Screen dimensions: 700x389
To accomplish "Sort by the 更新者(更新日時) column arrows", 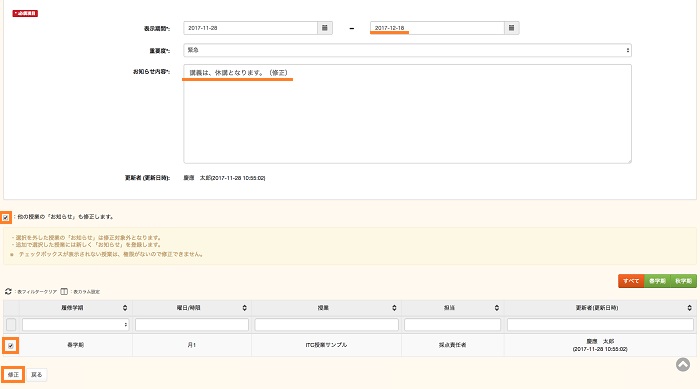I will click(x=689, y=308).
